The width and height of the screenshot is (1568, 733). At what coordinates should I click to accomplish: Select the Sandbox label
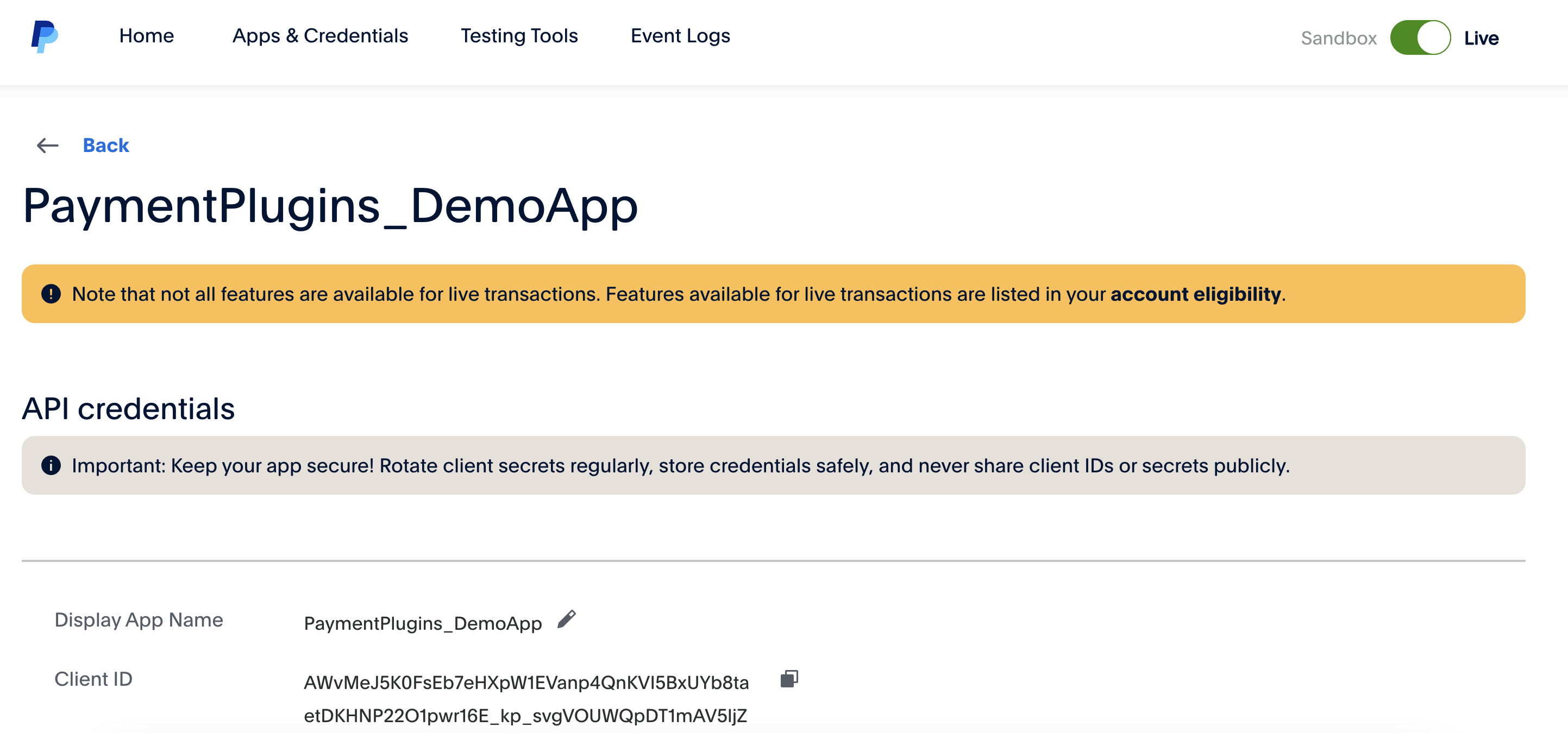point(1339,37)
